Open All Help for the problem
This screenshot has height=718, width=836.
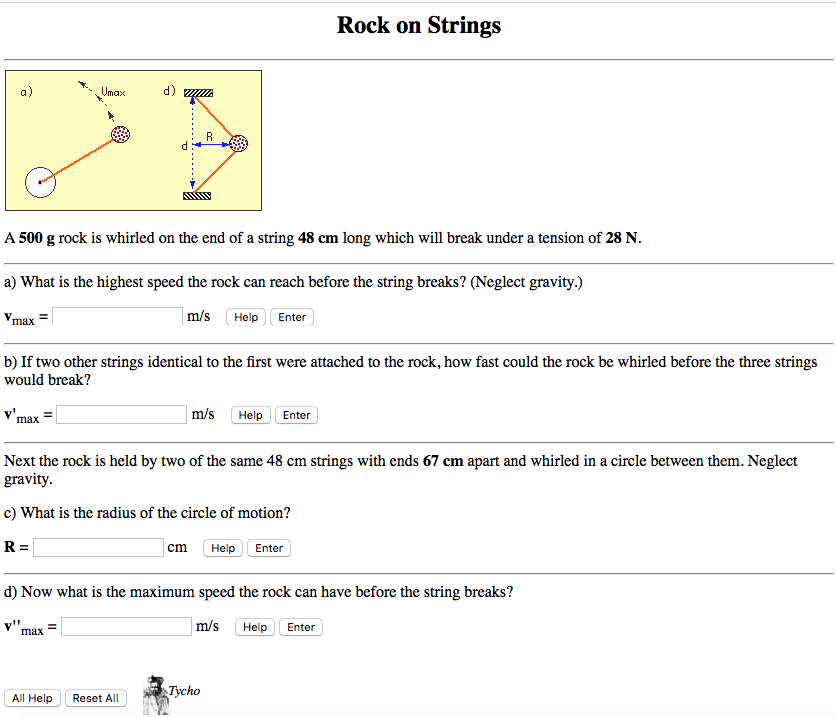tap(31, 697)
